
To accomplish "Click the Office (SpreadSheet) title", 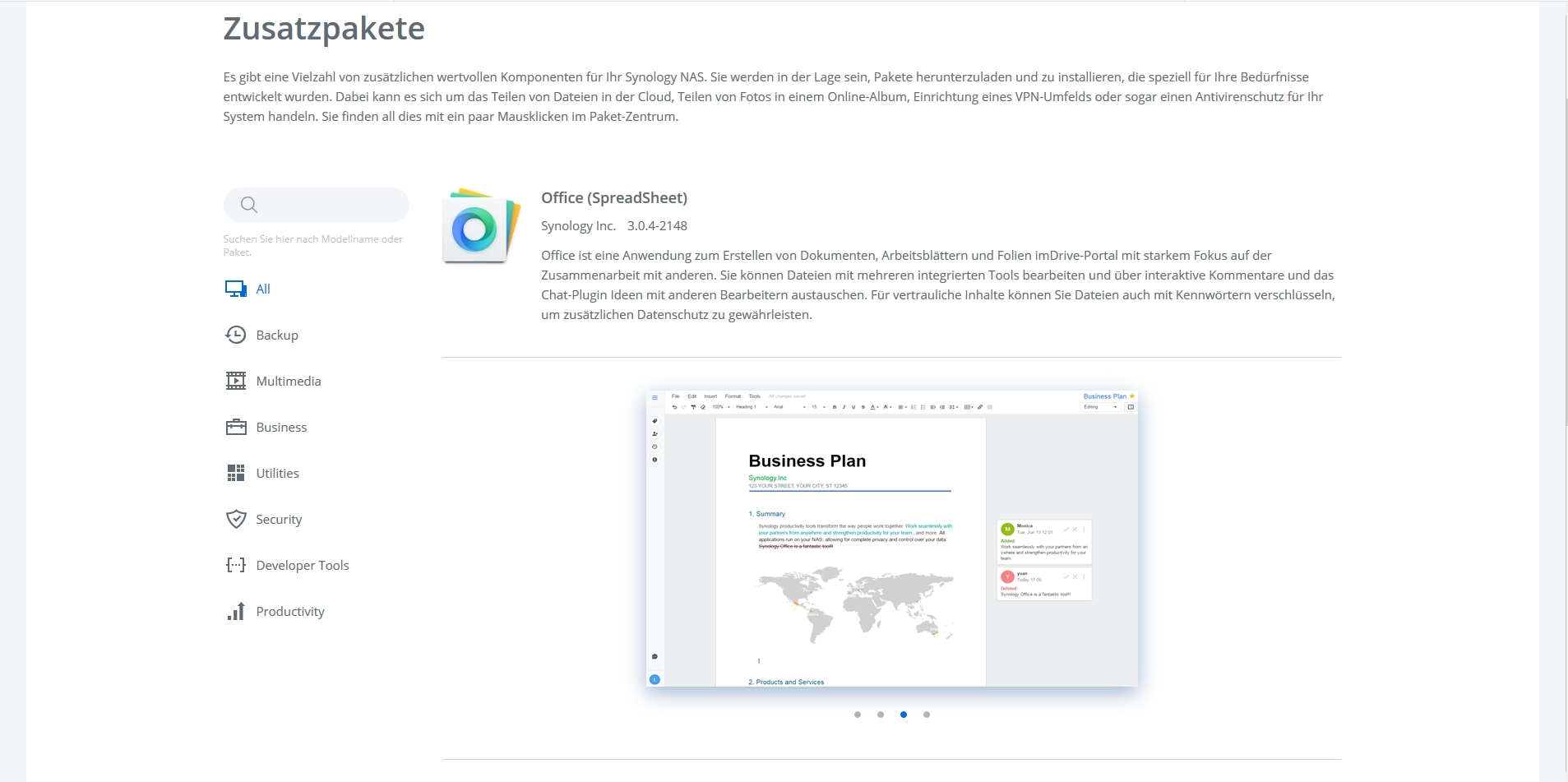I will coord(614,197).
